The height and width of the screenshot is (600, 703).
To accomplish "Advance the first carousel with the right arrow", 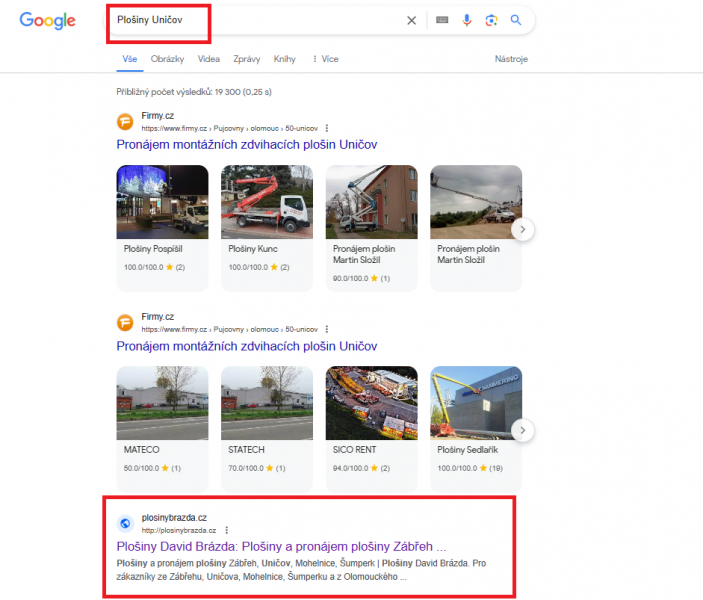I will [522, 229].
